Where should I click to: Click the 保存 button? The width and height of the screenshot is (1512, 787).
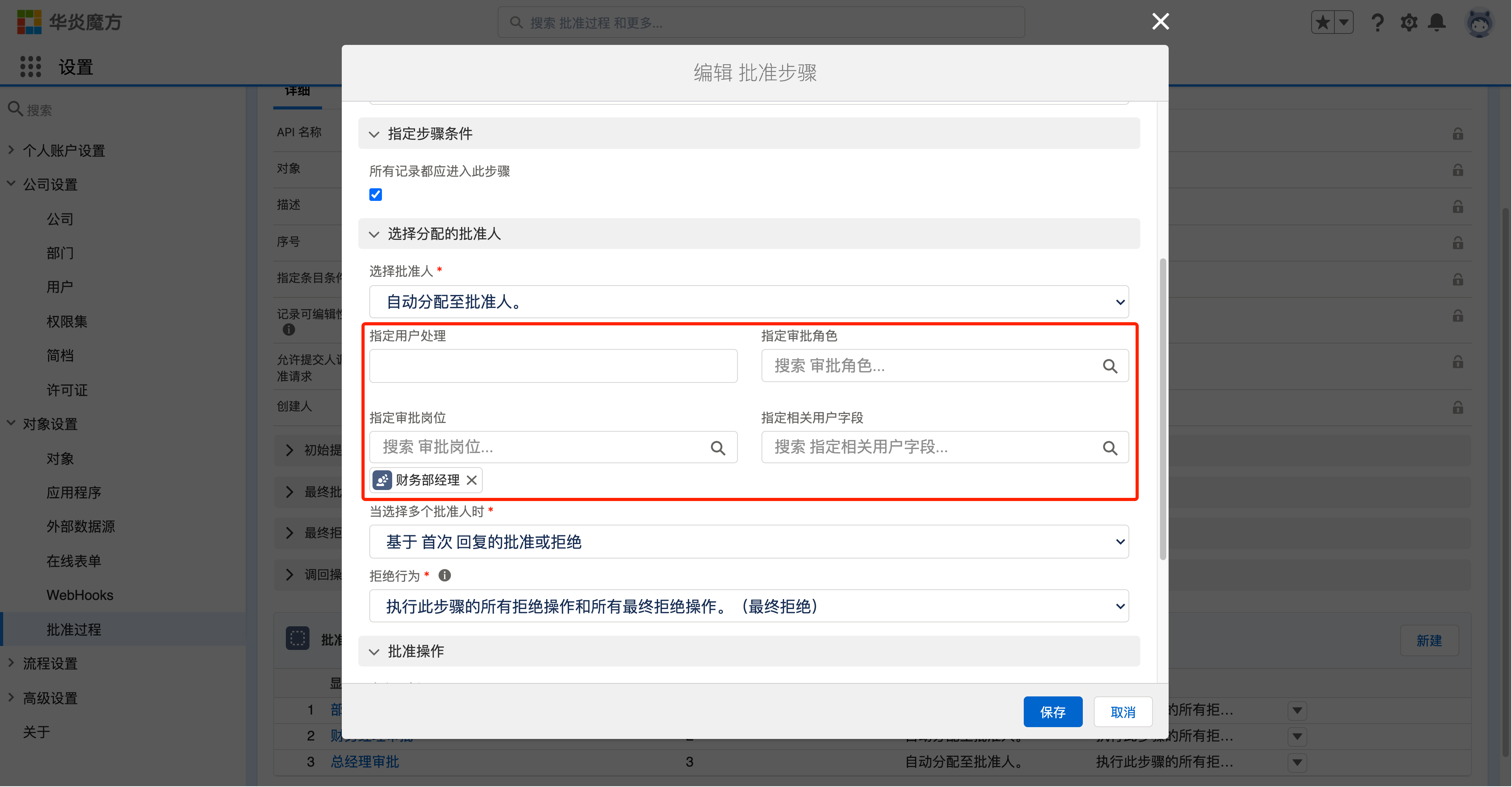(1053, 712)
